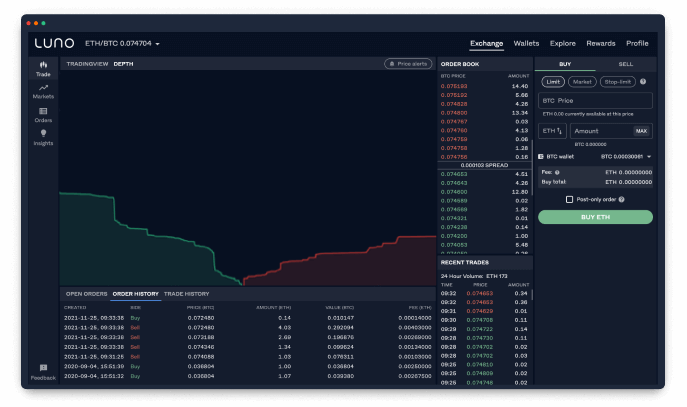Show the OPEN ORDERS tab
687x407 pixels.
86,294
